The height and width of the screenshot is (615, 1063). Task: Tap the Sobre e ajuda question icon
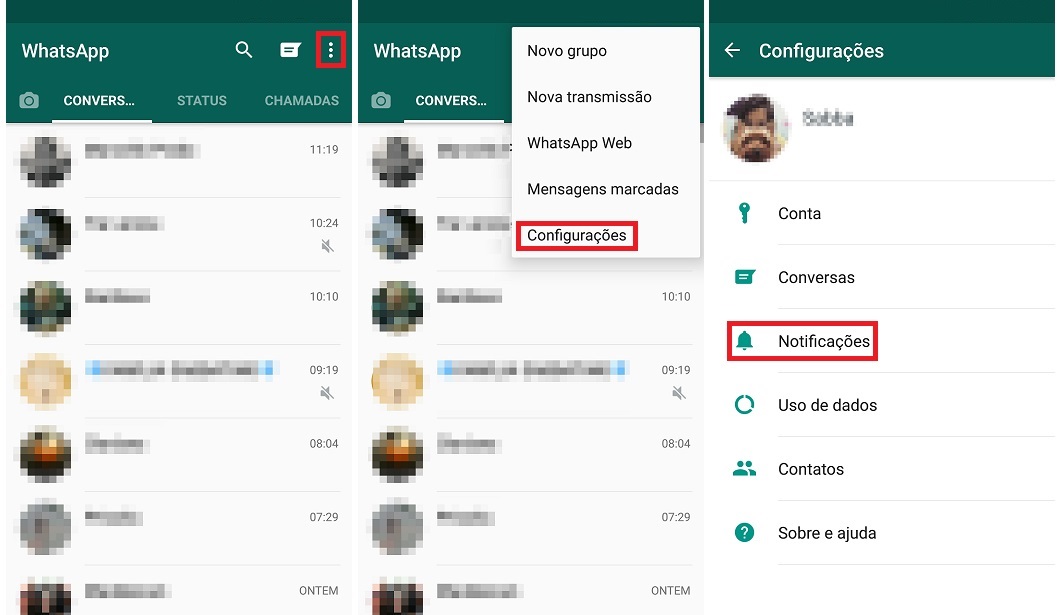[x=744, y=533]
